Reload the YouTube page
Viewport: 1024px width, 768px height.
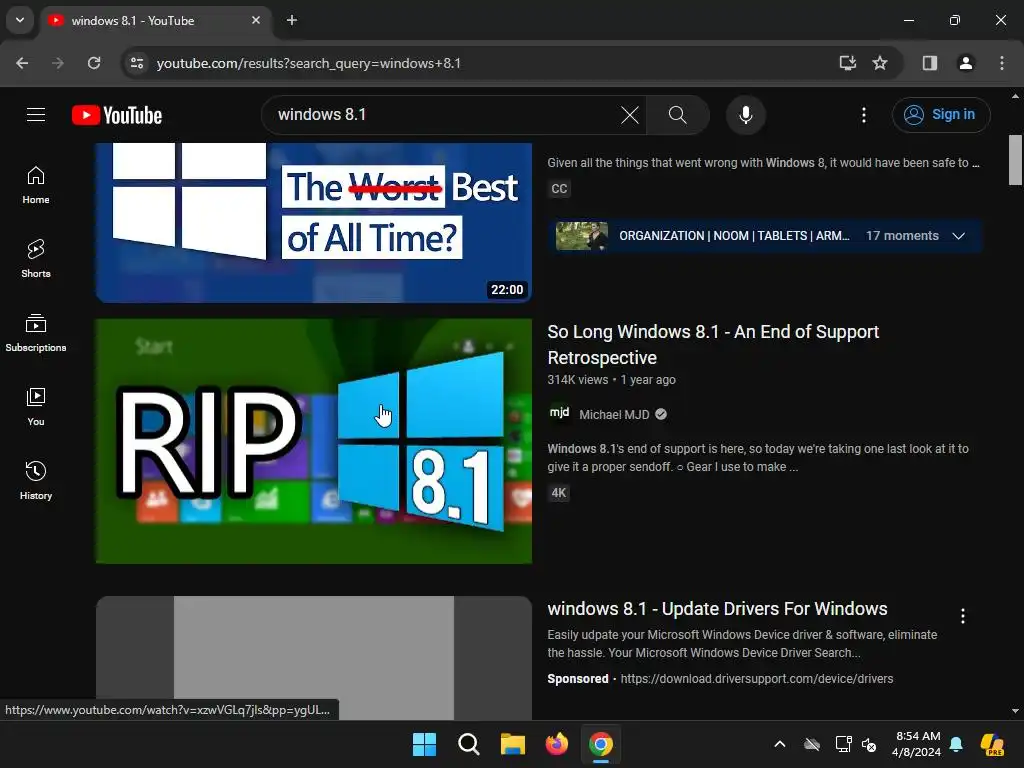coord(94,63)
